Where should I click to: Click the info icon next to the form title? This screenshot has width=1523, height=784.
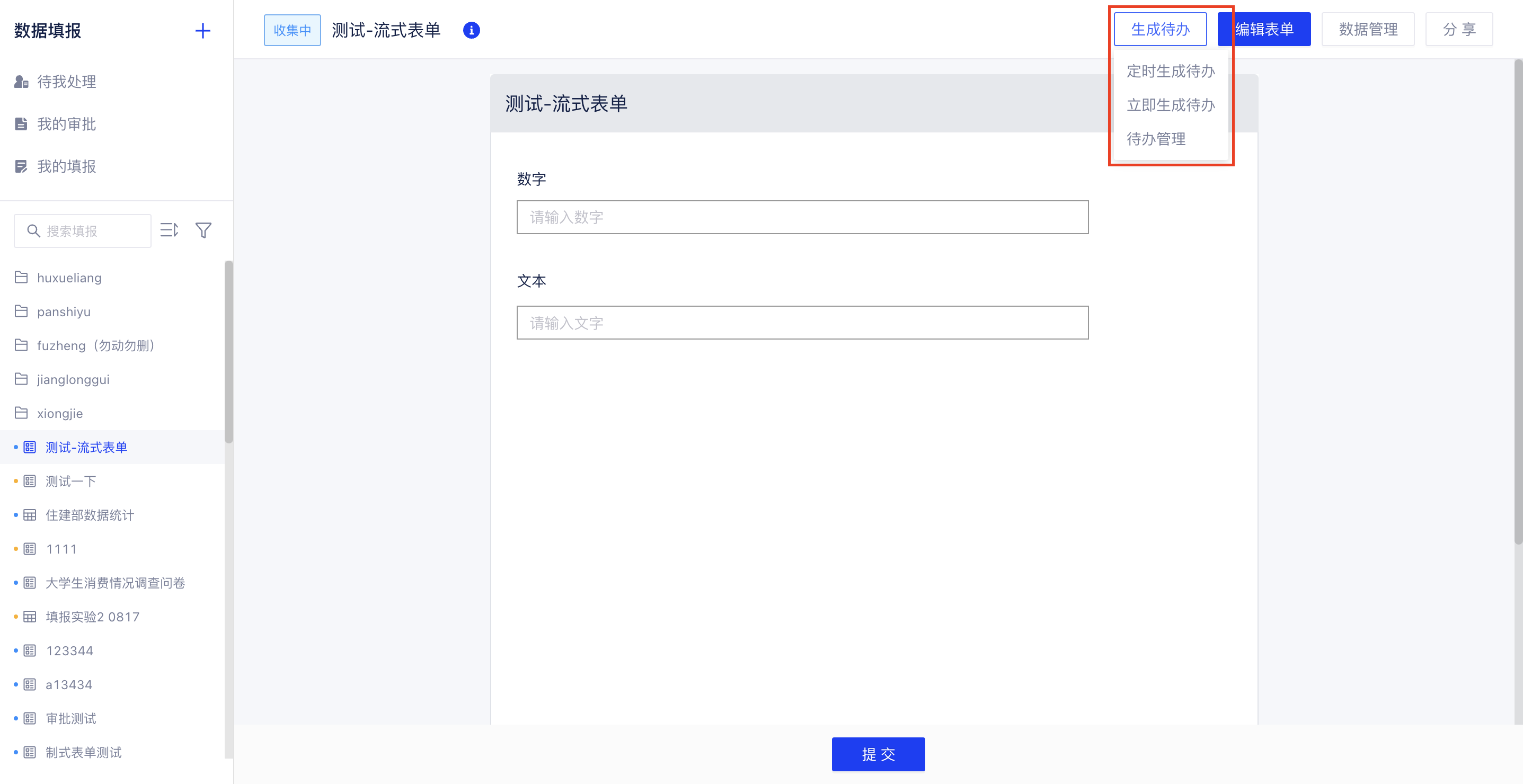click(471, 30)
